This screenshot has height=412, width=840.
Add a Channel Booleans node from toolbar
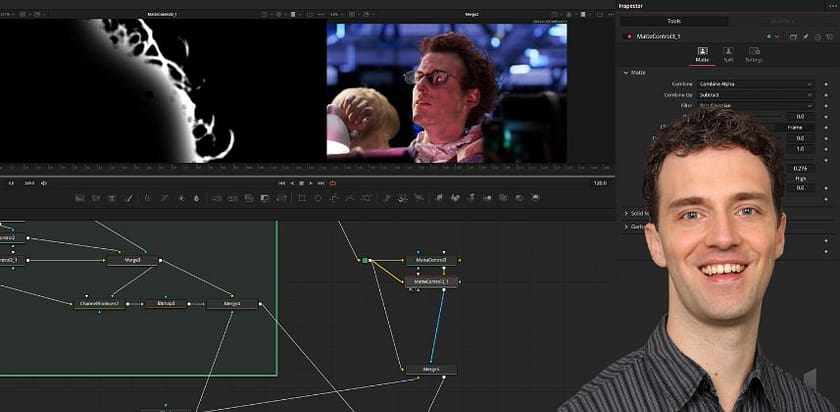[232, 198]
